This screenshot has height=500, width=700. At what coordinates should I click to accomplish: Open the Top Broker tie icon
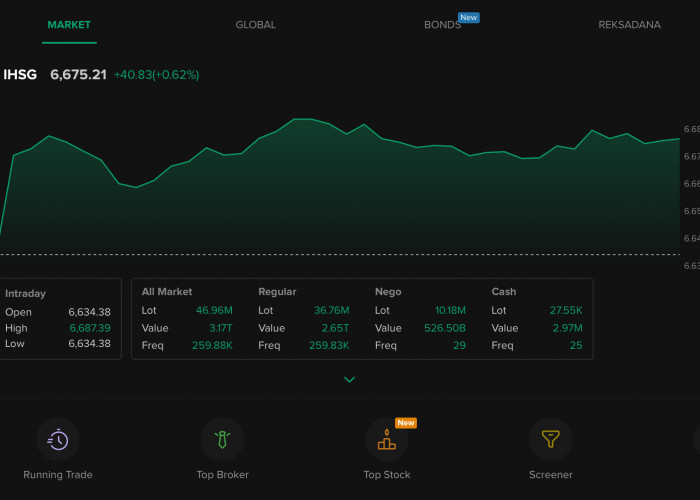[x=222, y=439]
